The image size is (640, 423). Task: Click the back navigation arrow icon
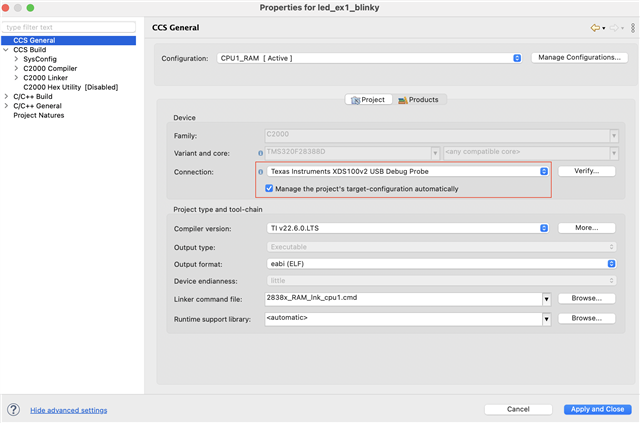click(x=595, y=27)
